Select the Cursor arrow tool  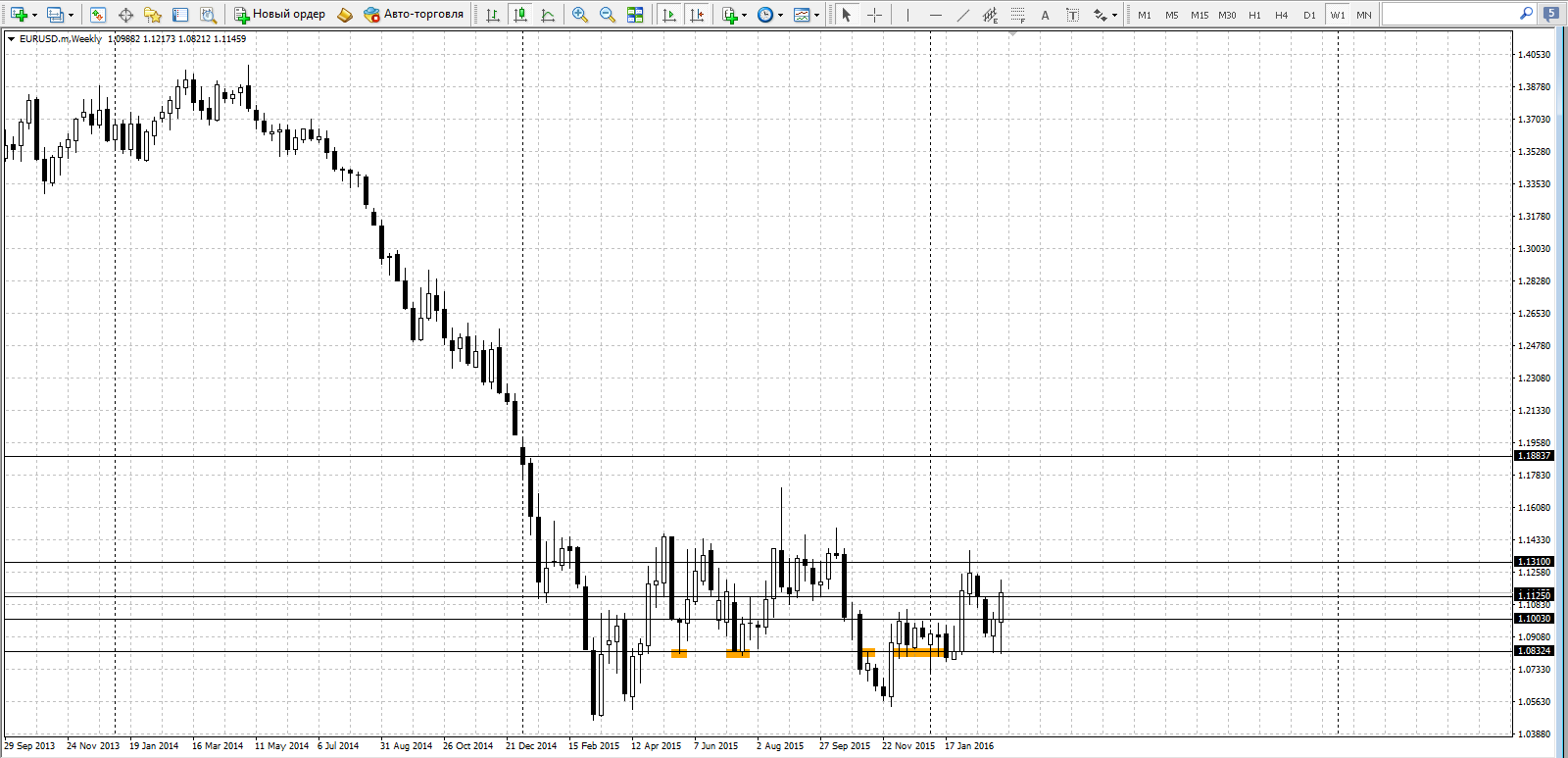tap(847, 15)
